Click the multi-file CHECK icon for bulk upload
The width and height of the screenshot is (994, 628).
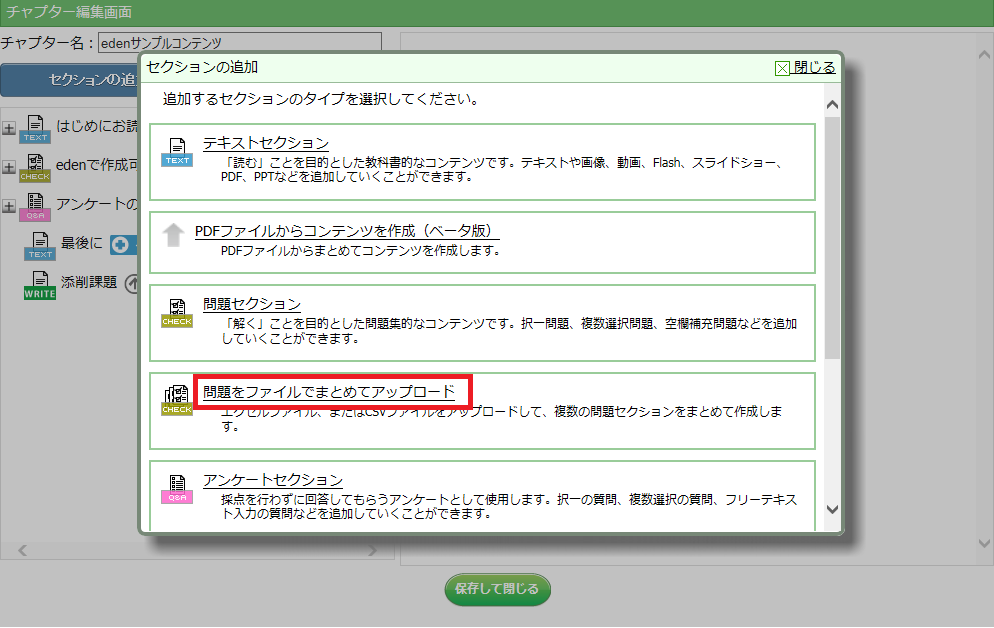[177, 401]
